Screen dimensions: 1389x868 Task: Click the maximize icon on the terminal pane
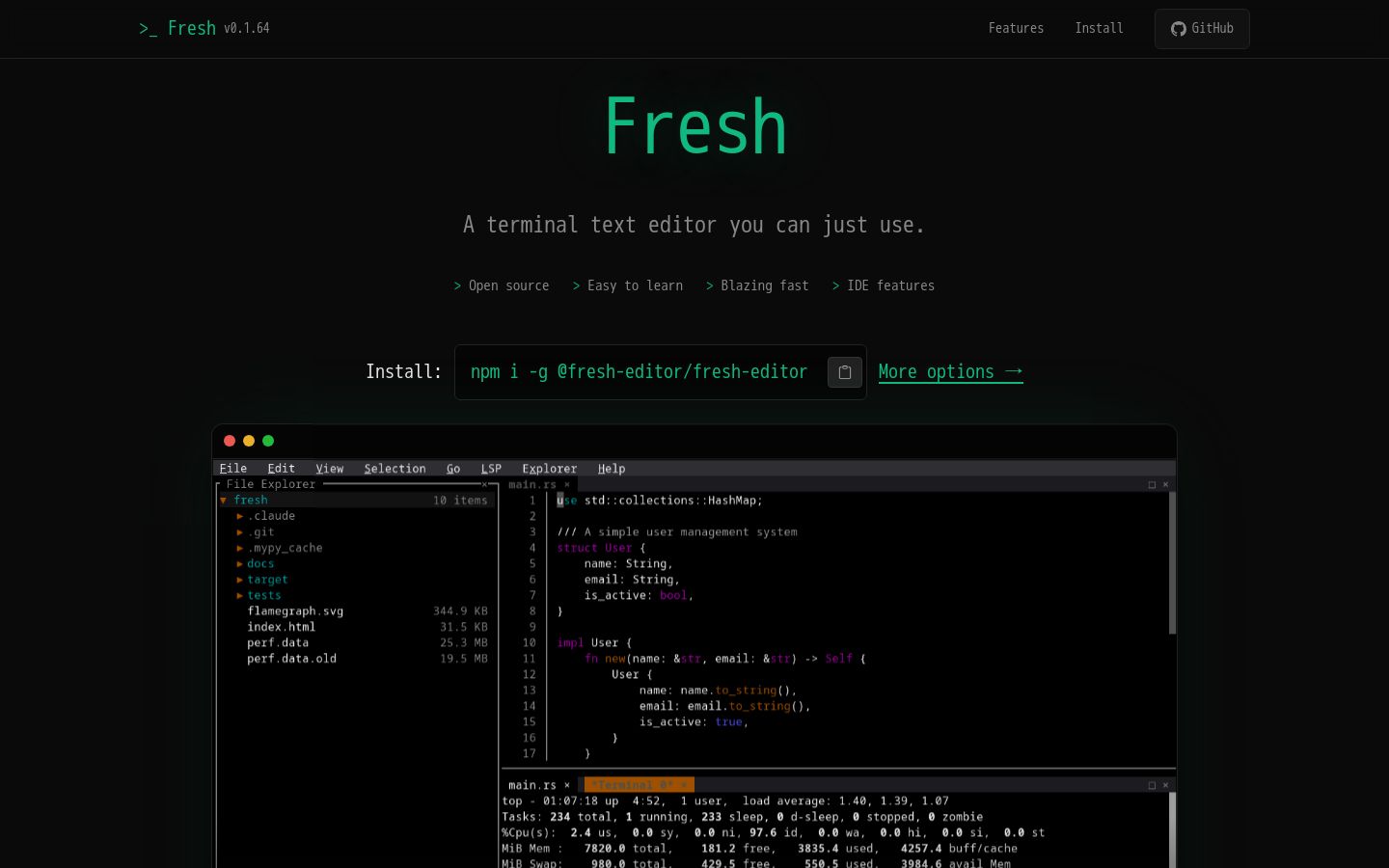click(1151, 785)
